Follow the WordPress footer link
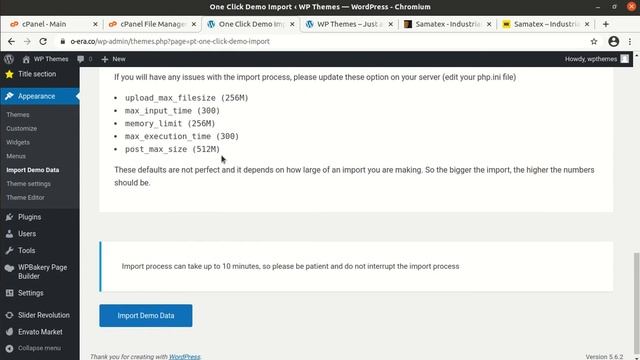The width and height of the screenshot is (640, 360). (184, 357)
